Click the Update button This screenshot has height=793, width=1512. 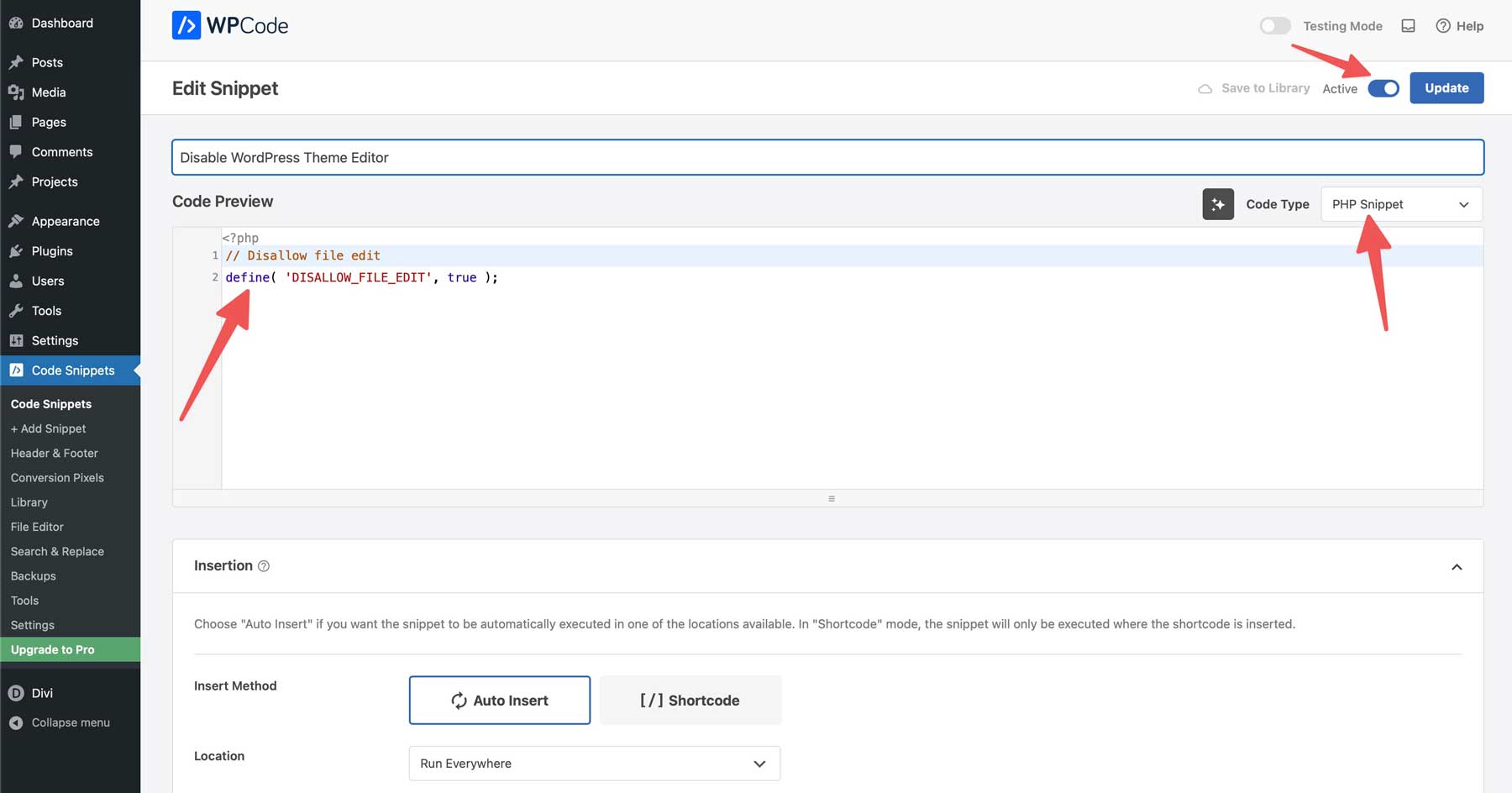1446,87
